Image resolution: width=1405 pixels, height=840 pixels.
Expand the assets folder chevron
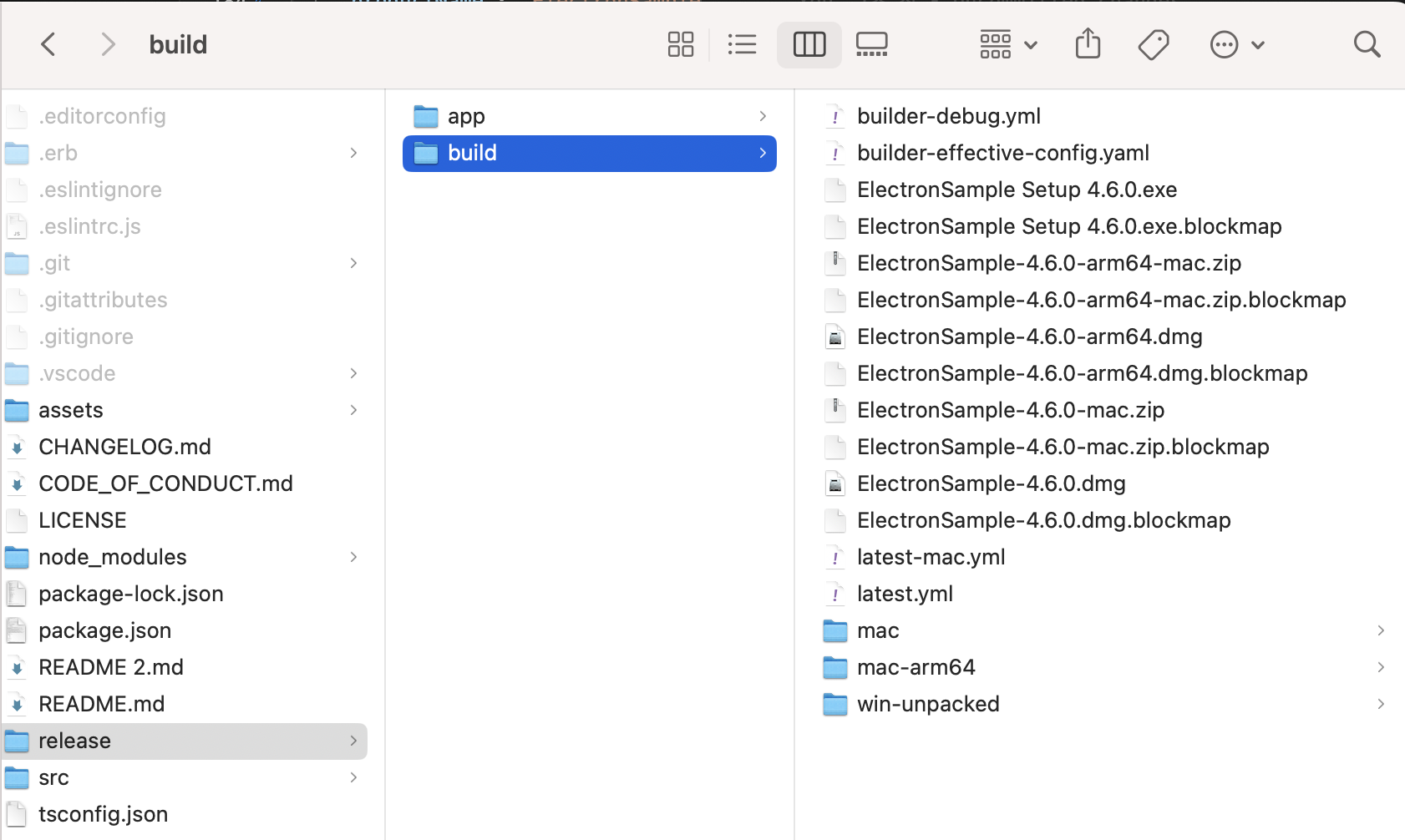[354, 410]
